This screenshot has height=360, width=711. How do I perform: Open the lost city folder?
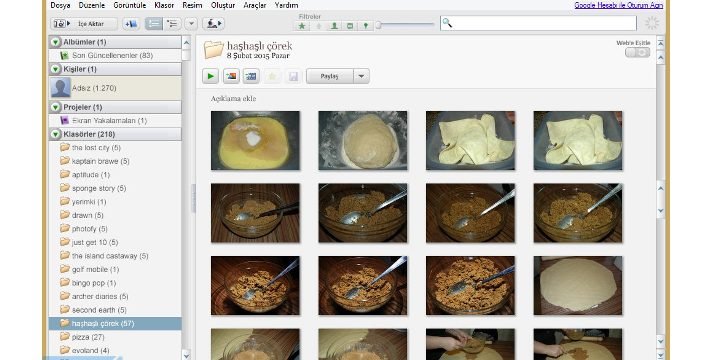pos(115,148)
